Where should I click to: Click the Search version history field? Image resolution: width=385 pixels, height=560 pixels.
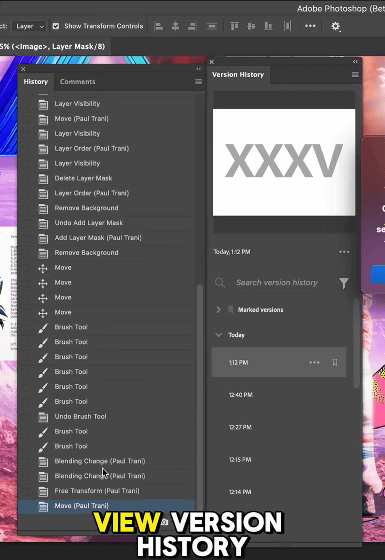(277, 283)
